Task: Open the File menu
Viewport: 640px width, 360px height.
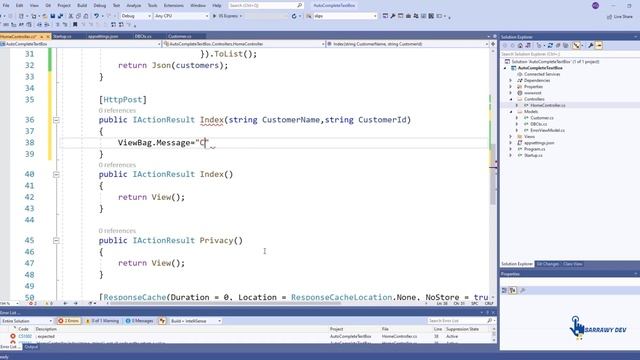Action: point(6,6)
